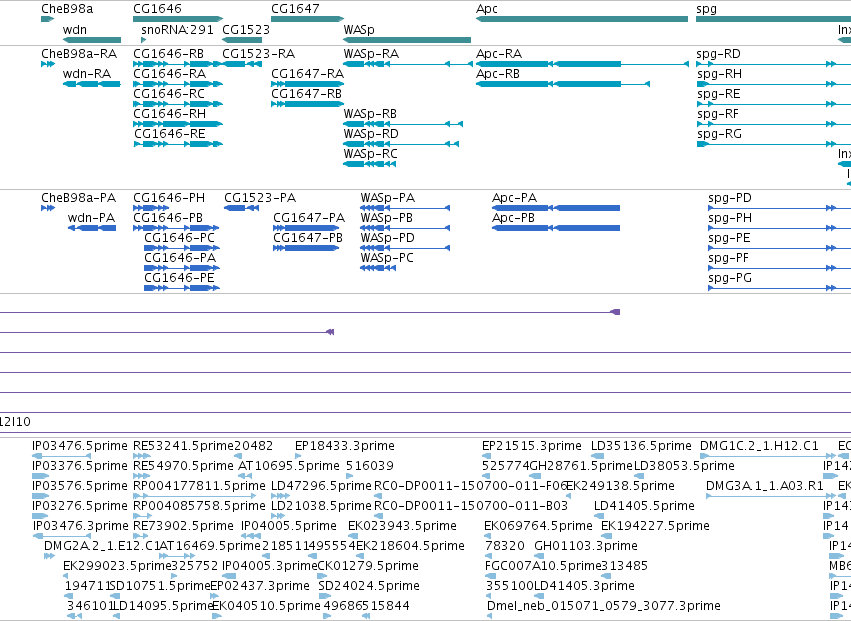This screenshot has height=621, width=851.
Task: Open transcript CheB98a-RA
Action: (x=79, y=54)
